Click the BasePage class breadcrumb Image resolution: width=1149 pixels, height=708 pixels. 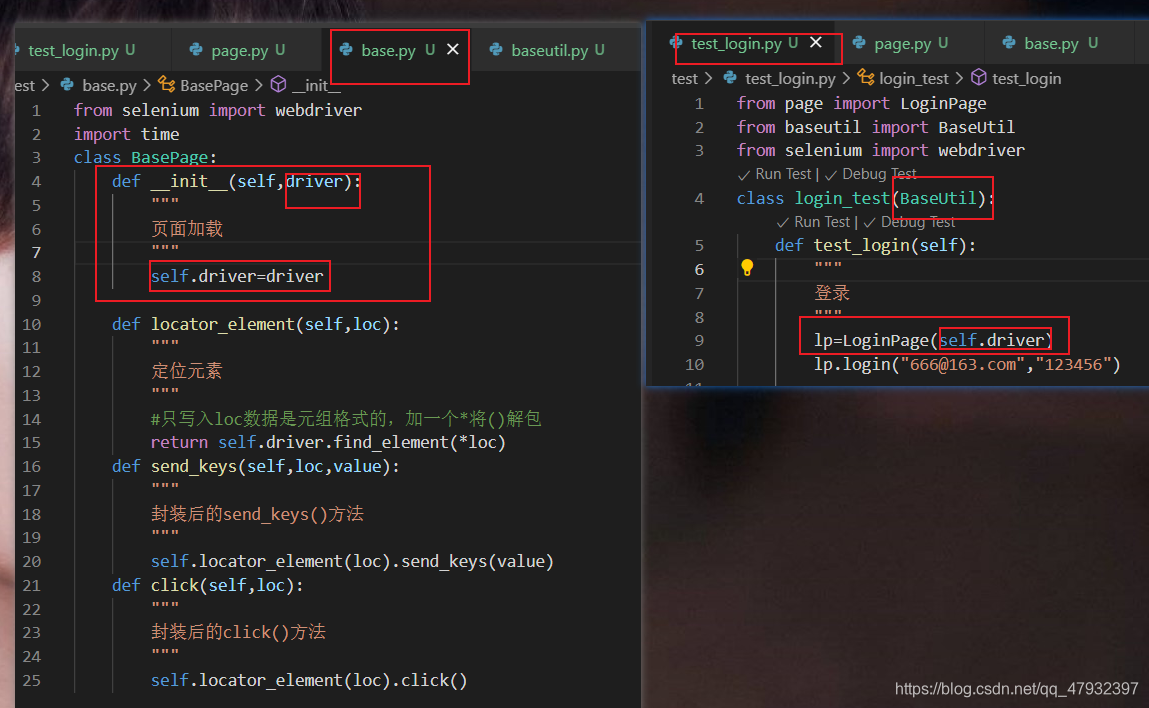(214, 86)
